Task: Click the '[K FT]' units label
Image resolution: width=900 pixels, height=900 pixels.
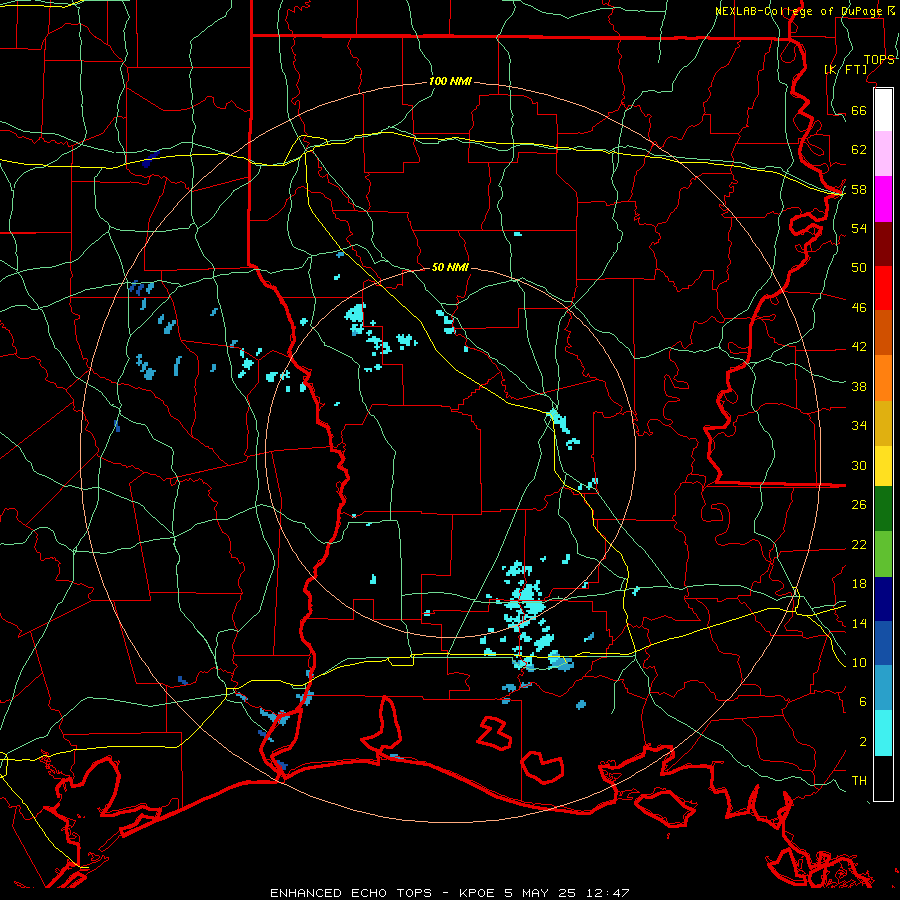Action: 845,69
